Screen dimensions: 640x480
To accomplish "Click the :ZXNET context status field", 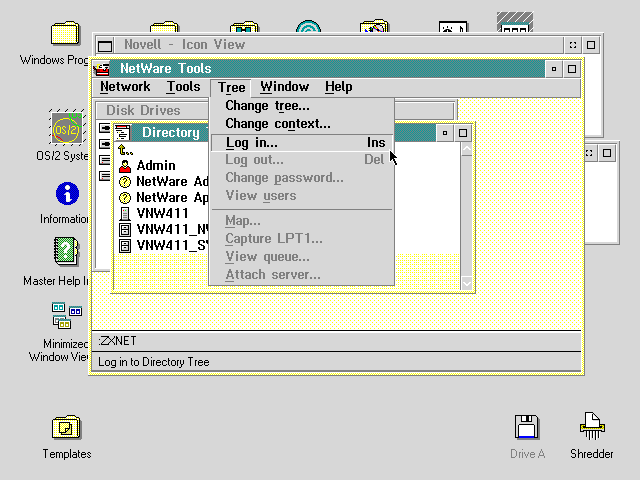I will click(x=336, y=341).
